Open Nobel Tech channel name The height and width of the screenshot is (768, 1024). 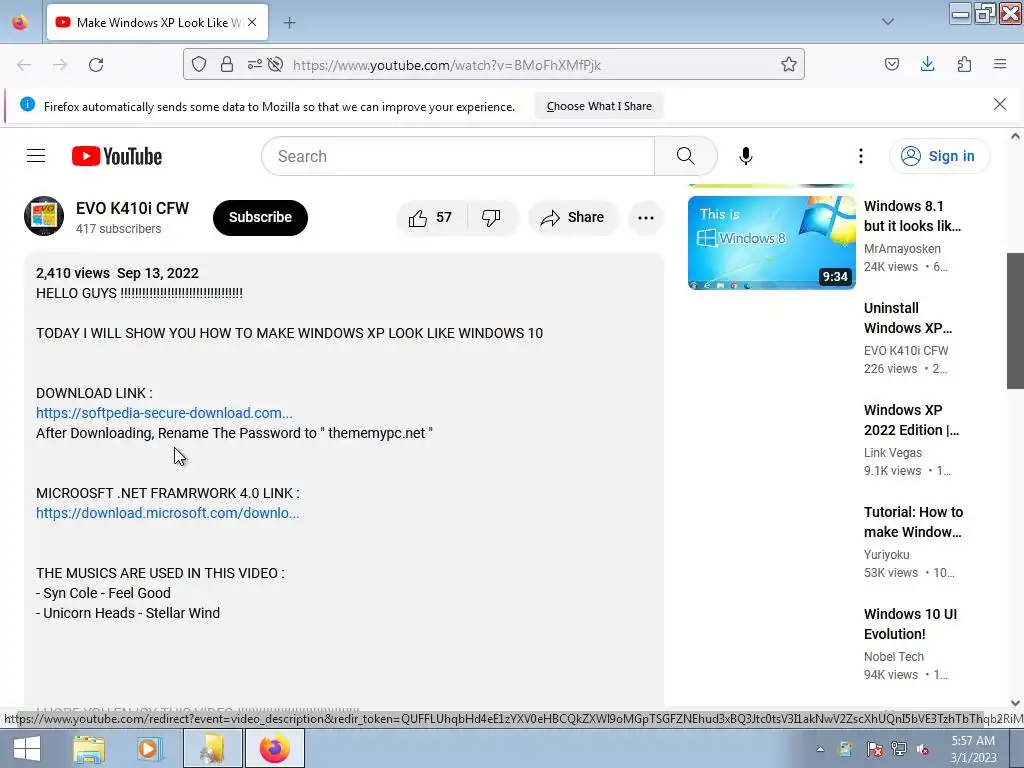[893, 656]
